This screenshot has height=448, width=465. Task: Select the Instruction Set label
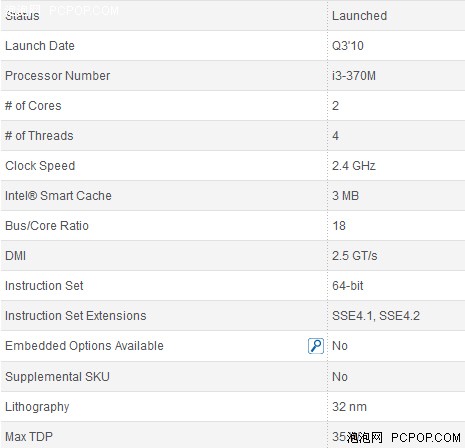coord(44,286)
